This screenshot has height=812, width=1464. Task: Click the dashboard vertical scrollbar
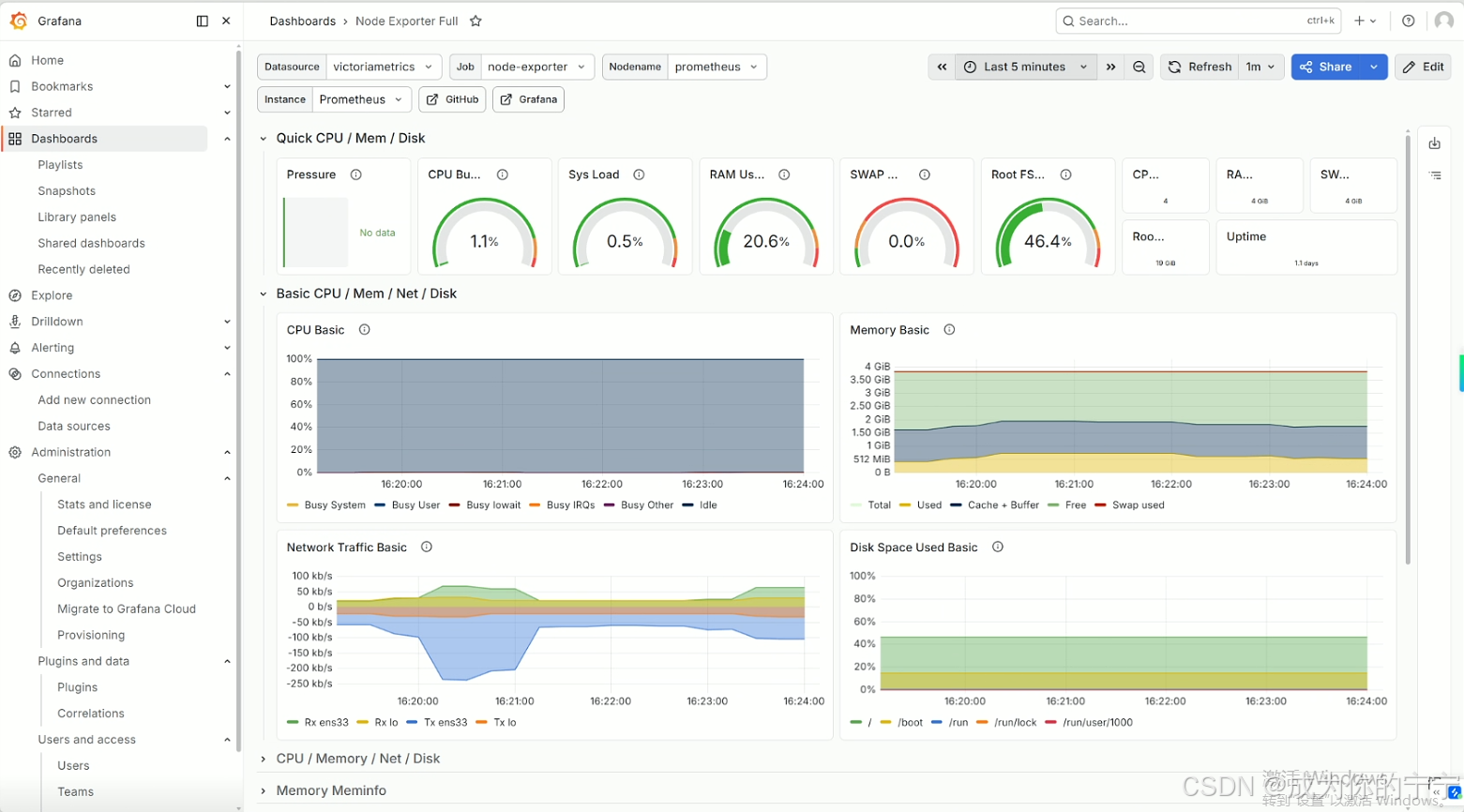[1408, 349]
